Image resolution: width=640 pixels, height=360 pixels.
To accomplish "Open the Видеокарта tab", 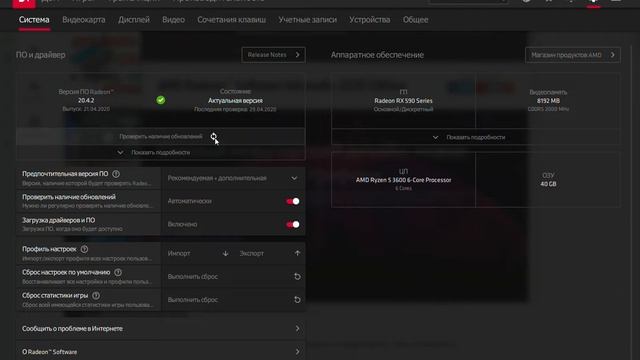I will point(84,20).
